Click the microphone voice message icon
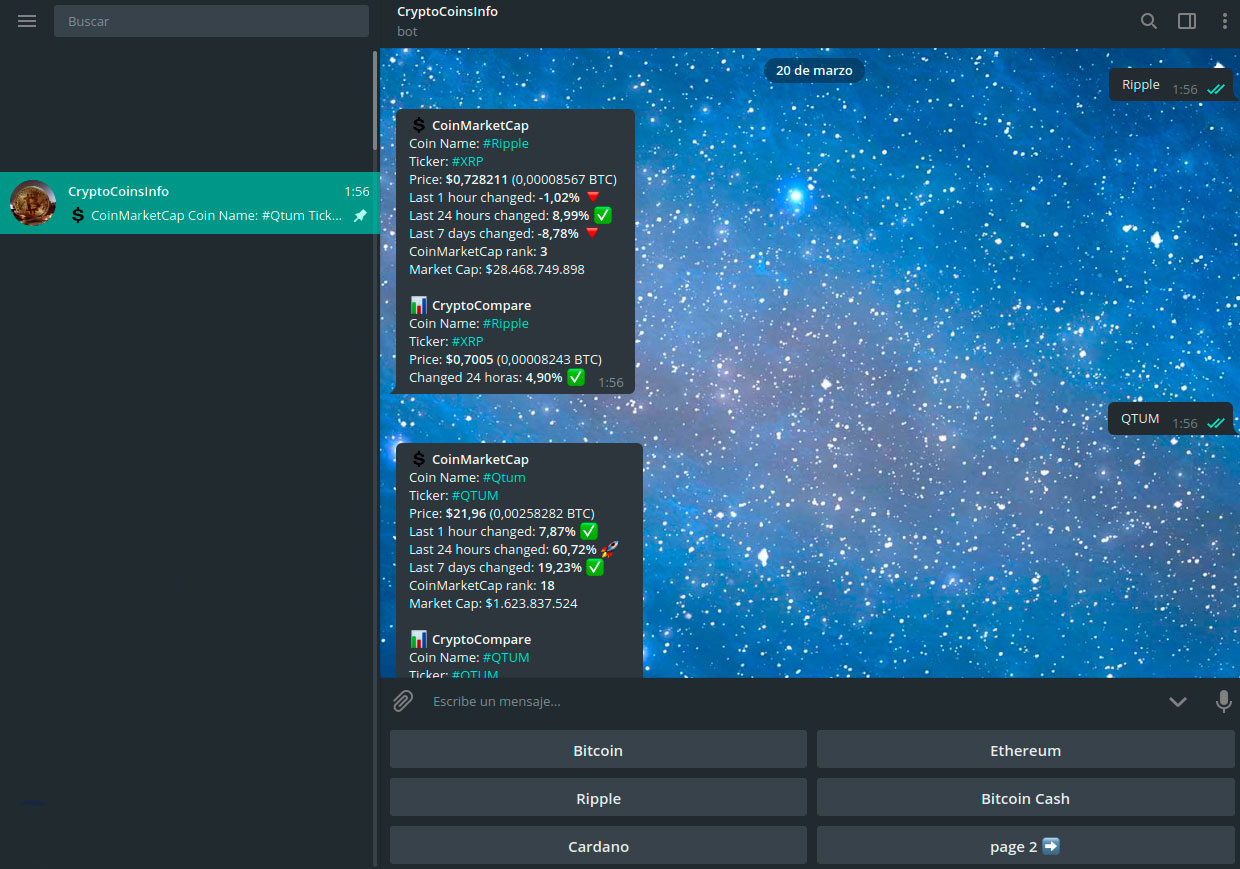The image size is (1240, 869). (x=1223, y=702)
